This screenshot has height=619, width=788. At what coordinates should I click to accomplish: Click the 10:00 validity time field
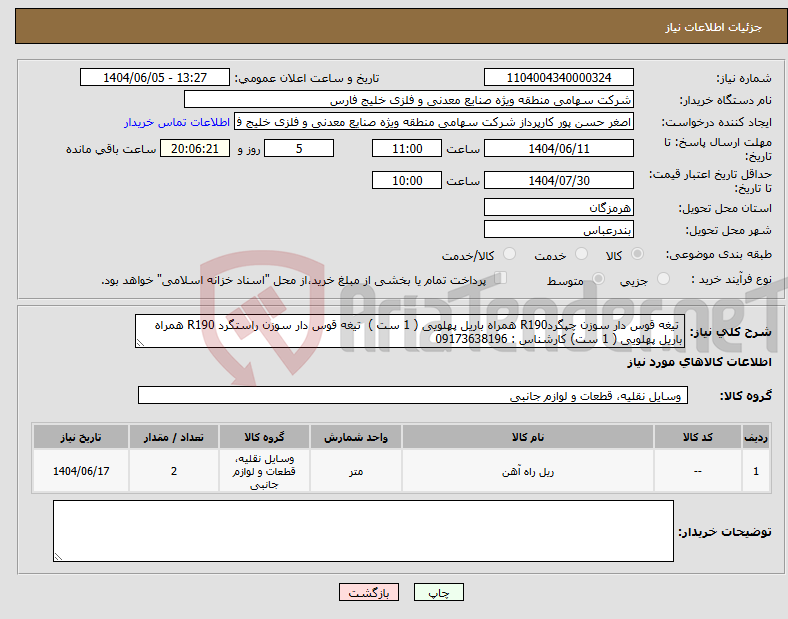point(407,180)
